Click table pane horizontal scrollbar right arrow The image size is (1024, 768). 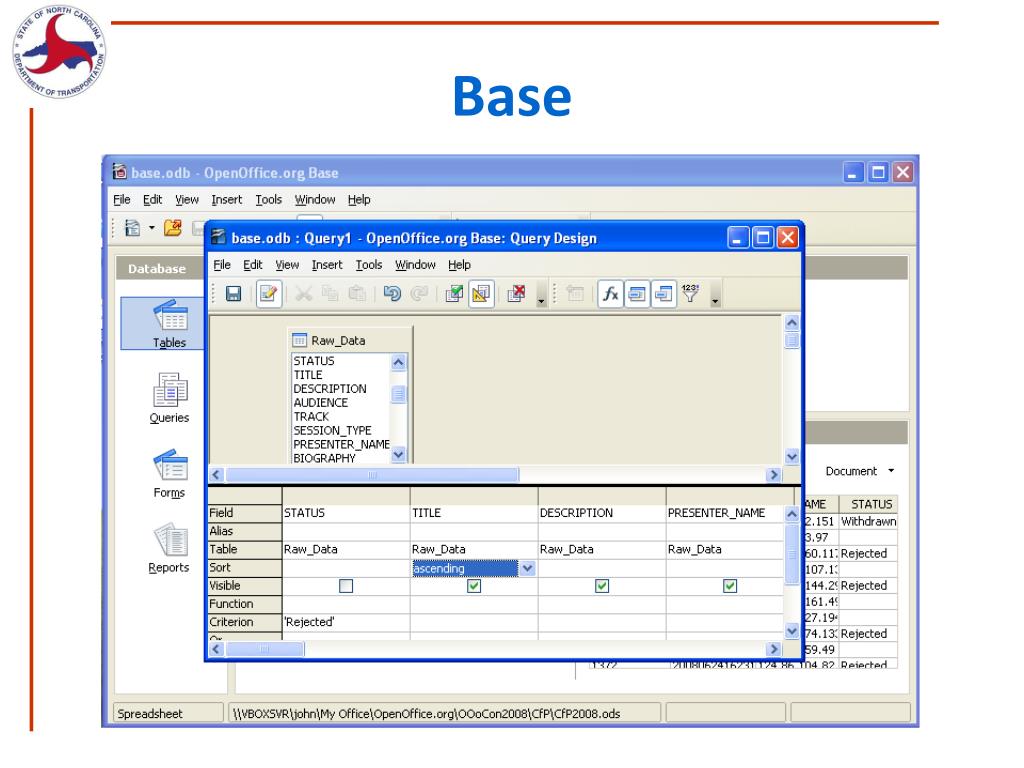774,475
